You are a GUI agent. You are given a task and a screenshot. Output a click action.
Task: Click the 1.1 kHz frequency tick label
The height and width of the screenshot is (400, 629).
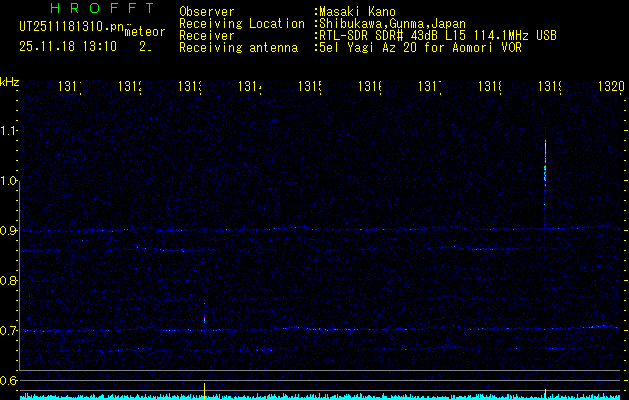9,131
